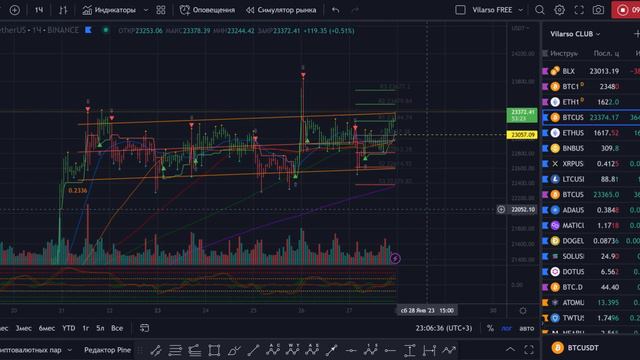
Task: Select the ATOMU row in watchlist
Action: pos(591,302)
